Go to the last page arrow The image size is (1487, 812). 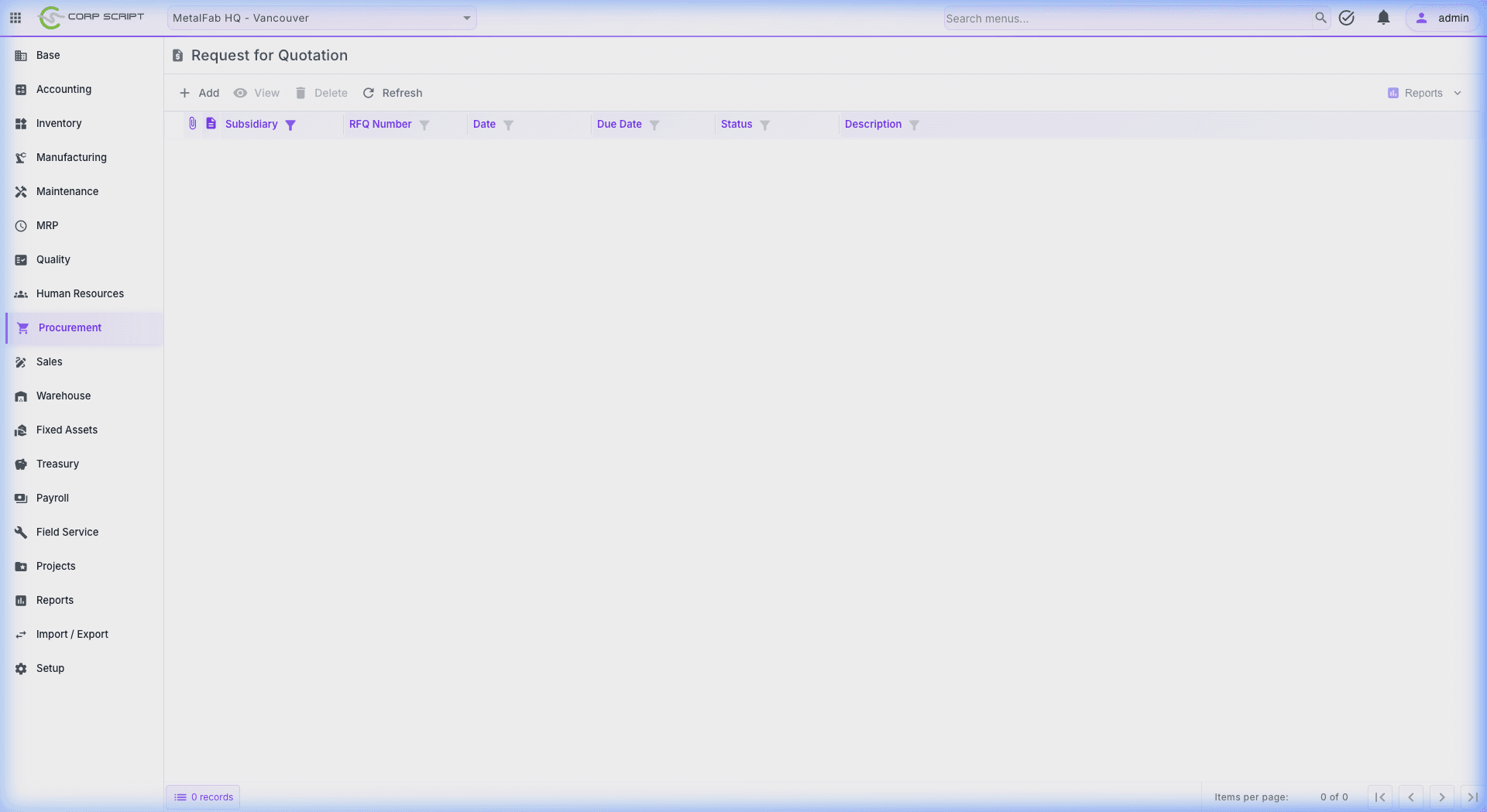(x=1472, y=797)
